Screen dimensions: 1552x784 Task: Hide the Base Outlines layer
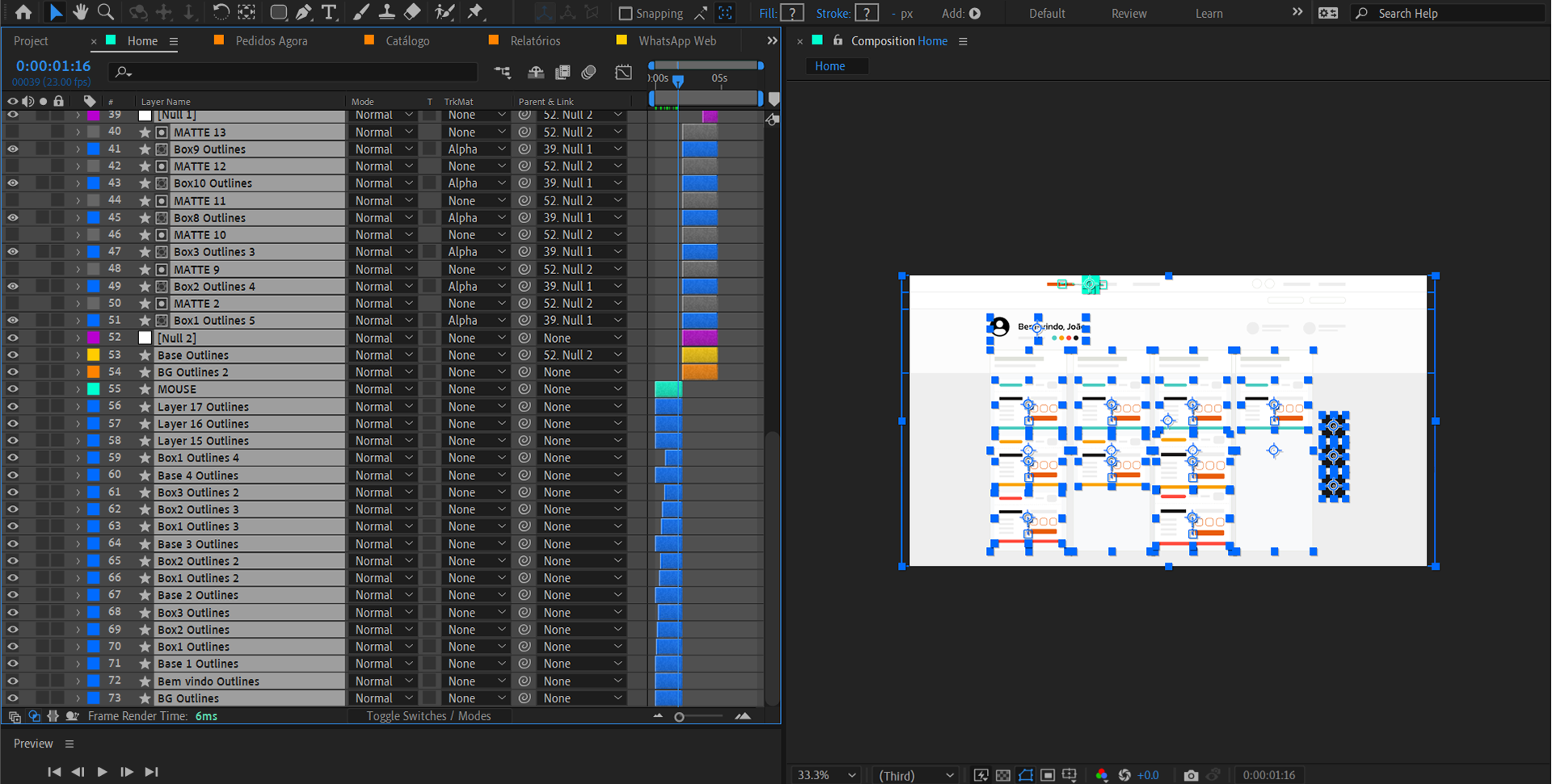coord(12,355)
